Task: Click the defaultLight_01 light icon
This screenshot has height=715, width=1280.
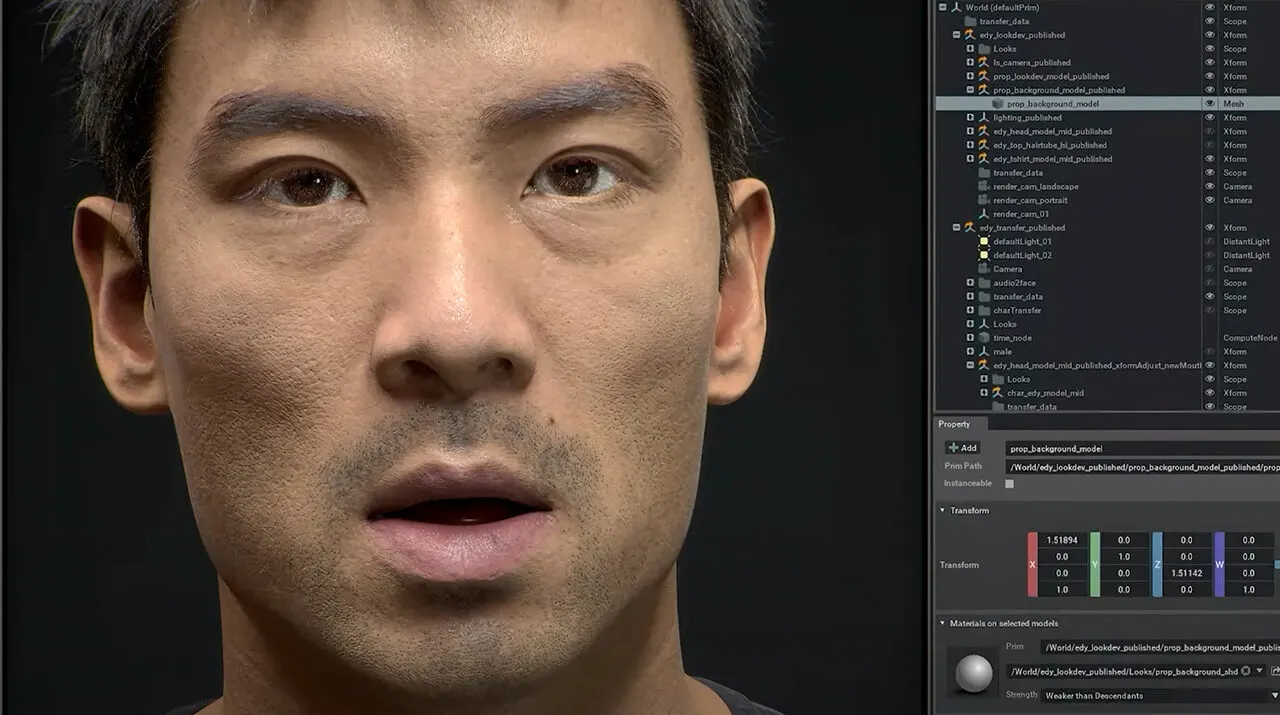Action: click(x=984, y=242)
